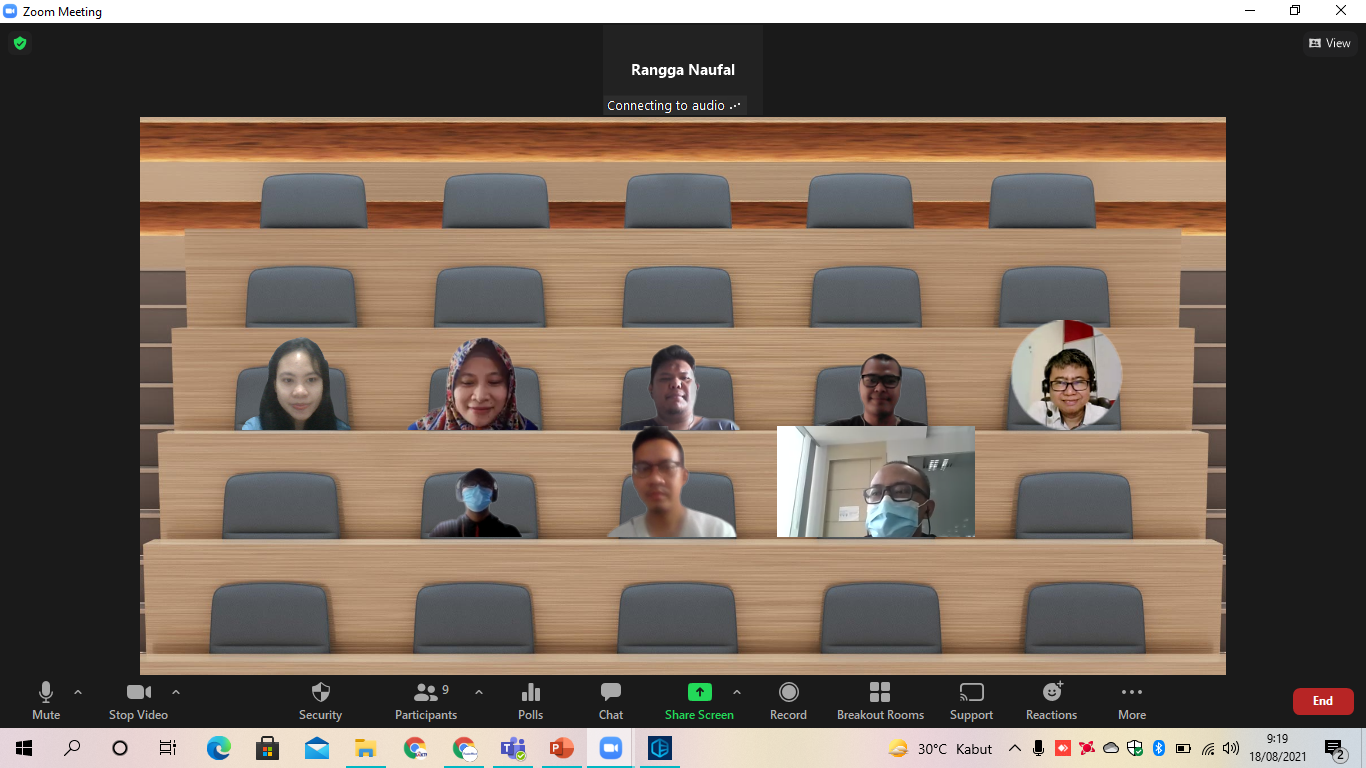Open the Reactions emoji picker
The width and height of the screenshot is (1366, 768).
(1051, 700)
